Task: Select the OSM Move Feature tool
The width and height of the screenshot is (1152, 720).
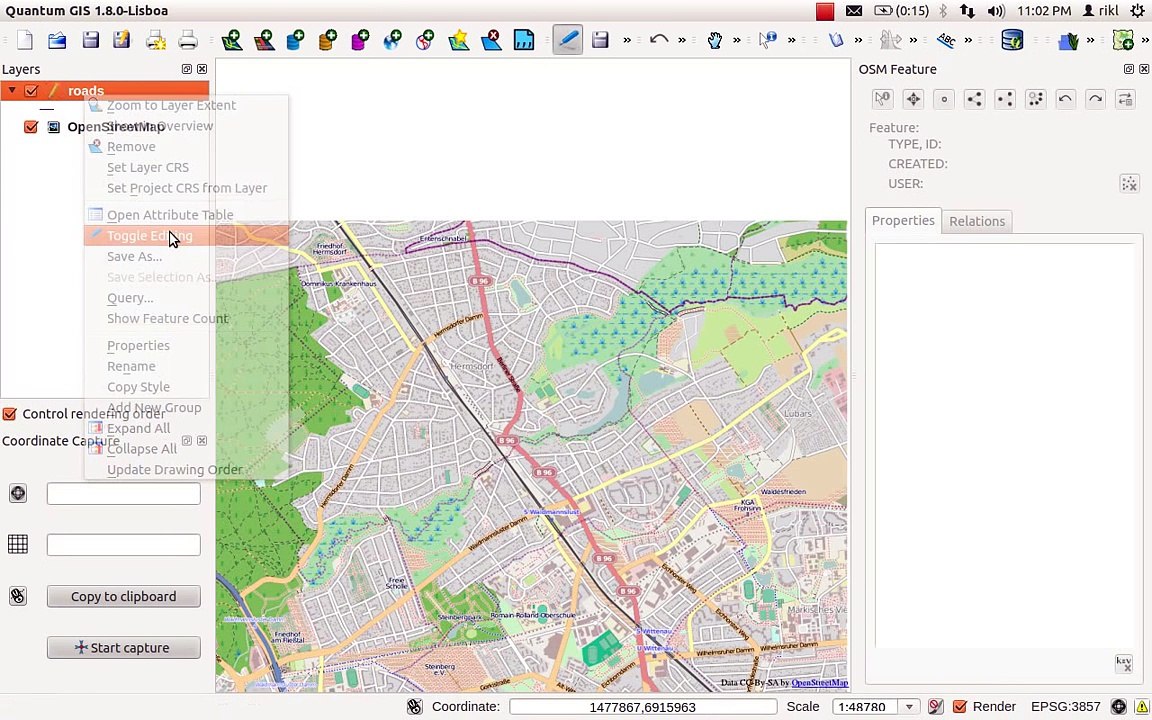Action: click(912, 98)
